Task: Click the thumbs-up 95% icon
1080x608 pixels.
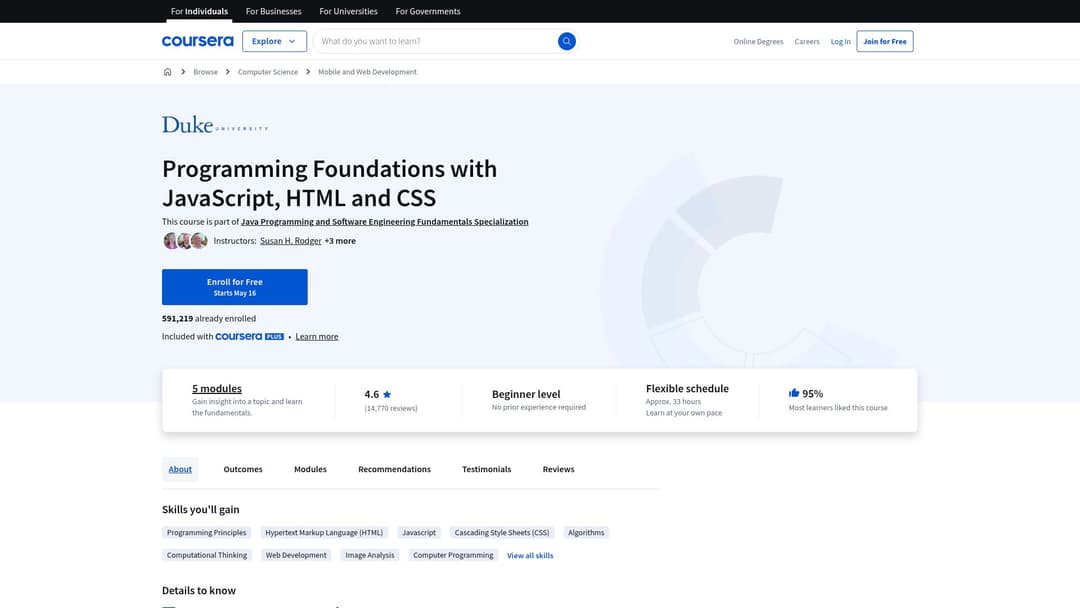Action: [793, 393]
